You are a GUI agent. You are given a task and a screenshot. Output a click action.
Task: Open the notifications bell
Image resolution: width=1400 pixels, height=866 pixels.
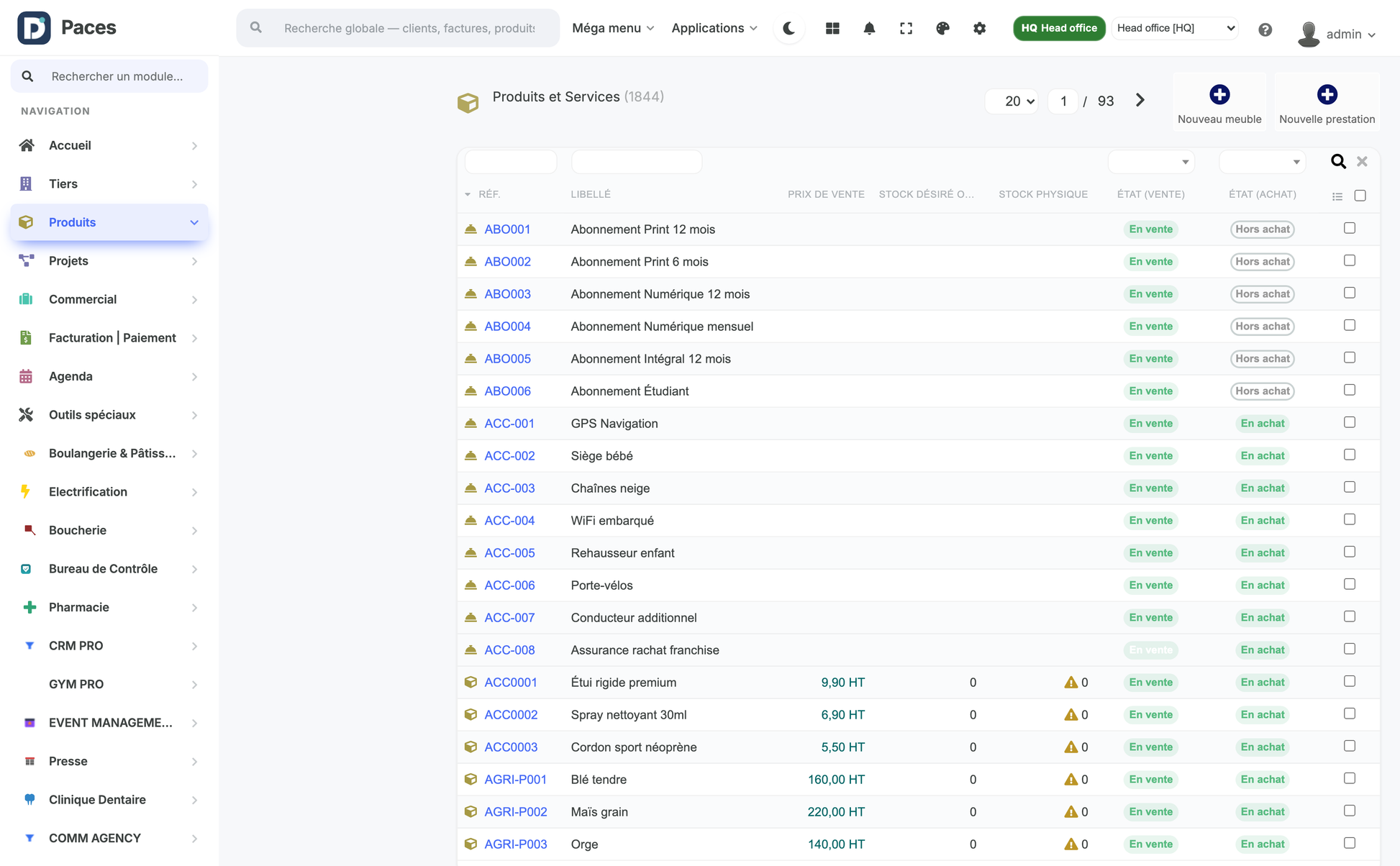[869, 28]
